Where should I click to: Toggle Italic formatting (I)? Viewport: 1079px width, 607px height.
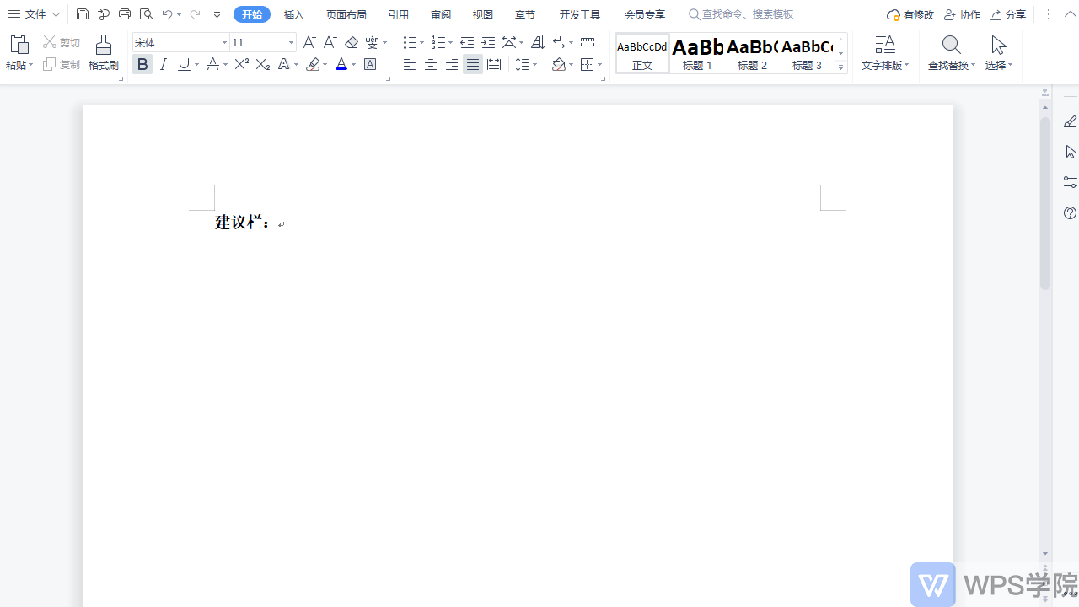163,64
